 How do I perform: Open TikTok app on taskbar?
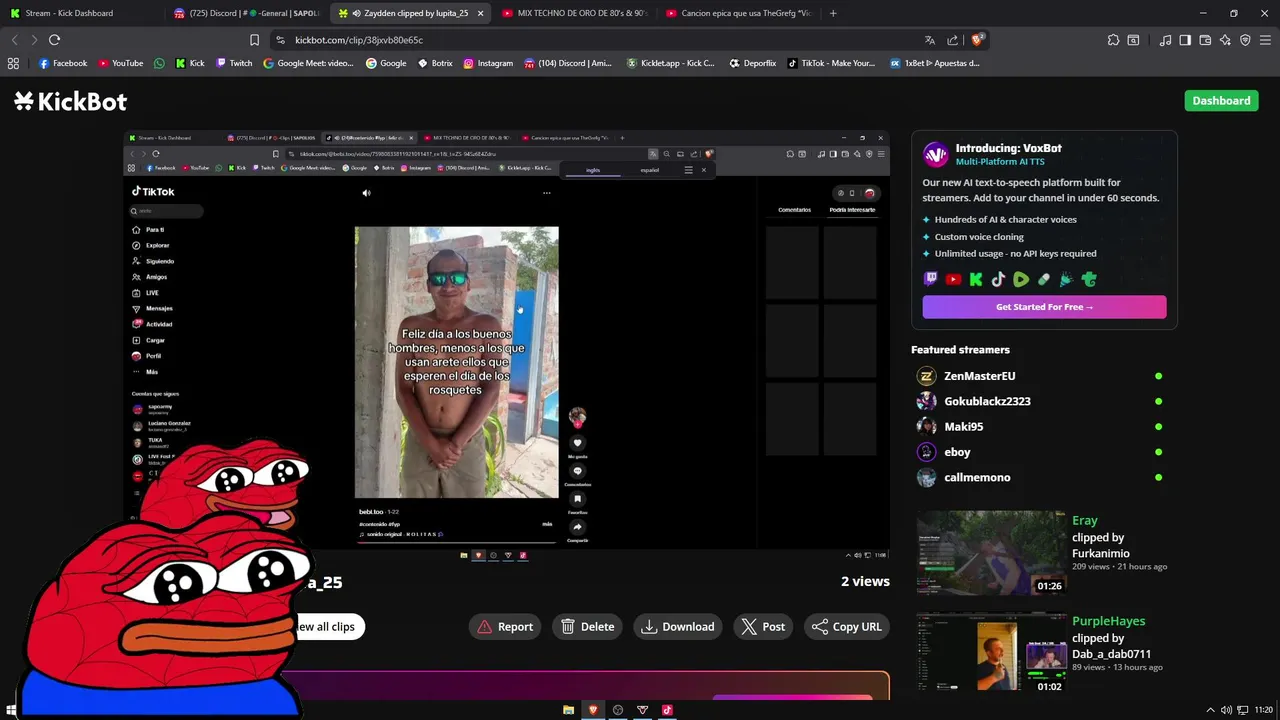(667, 710)
